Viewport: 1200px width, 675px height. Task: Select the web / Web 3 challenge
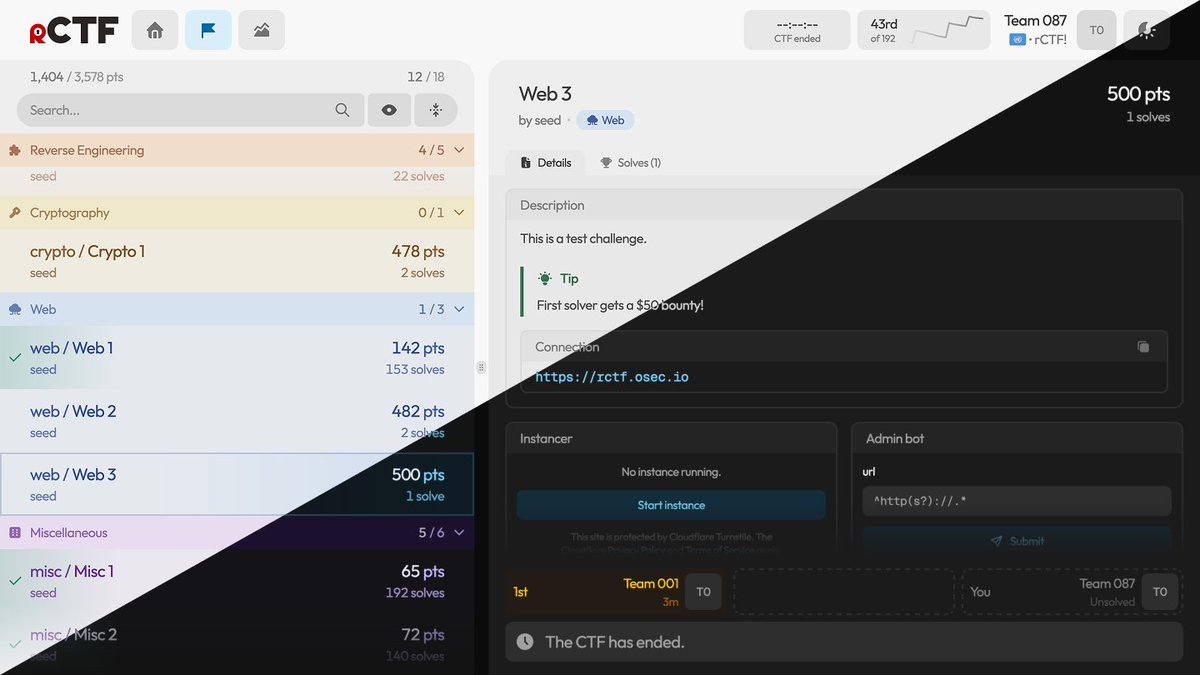[x=237, y=485]
